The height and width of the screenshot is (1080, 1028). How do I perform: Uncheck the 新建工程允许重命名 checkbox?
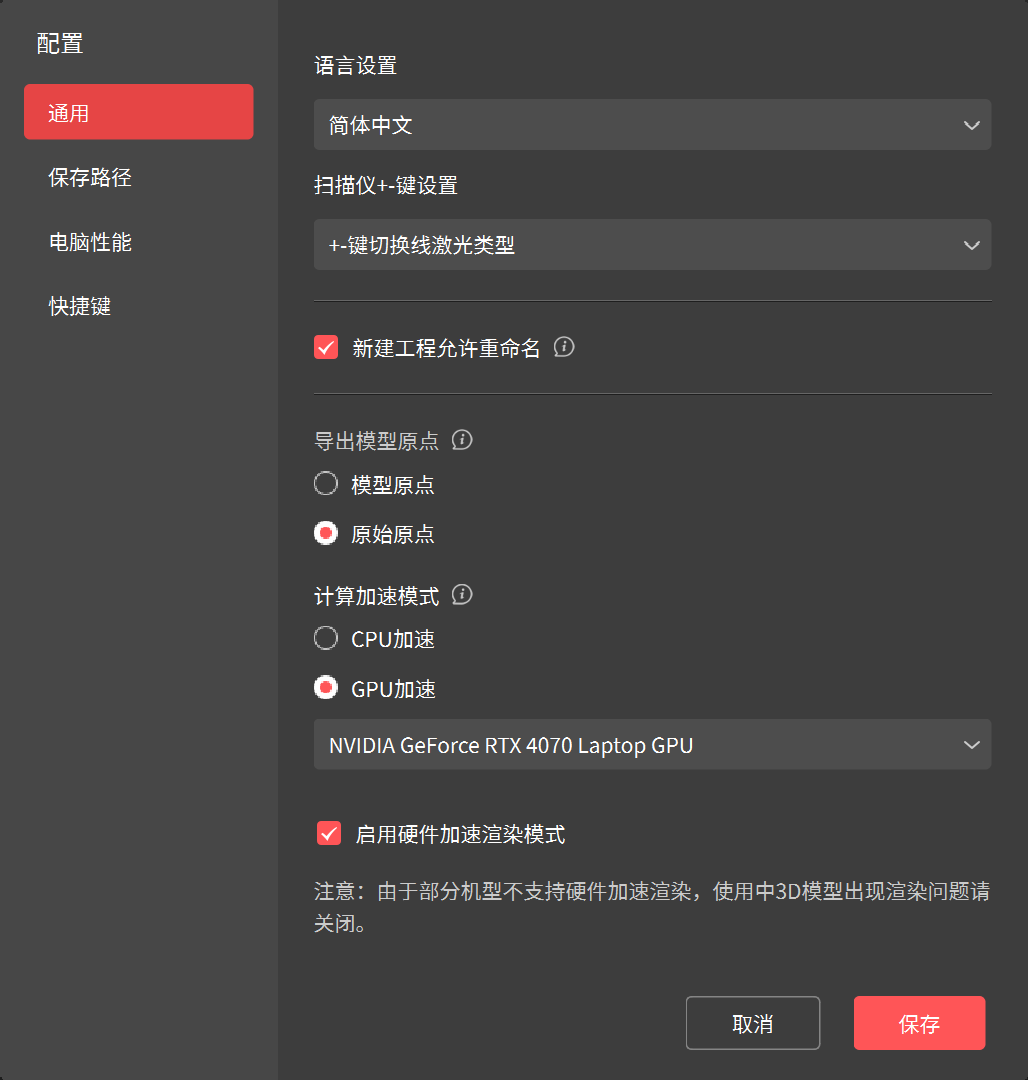pyautogui.click(x=326, y=348)
